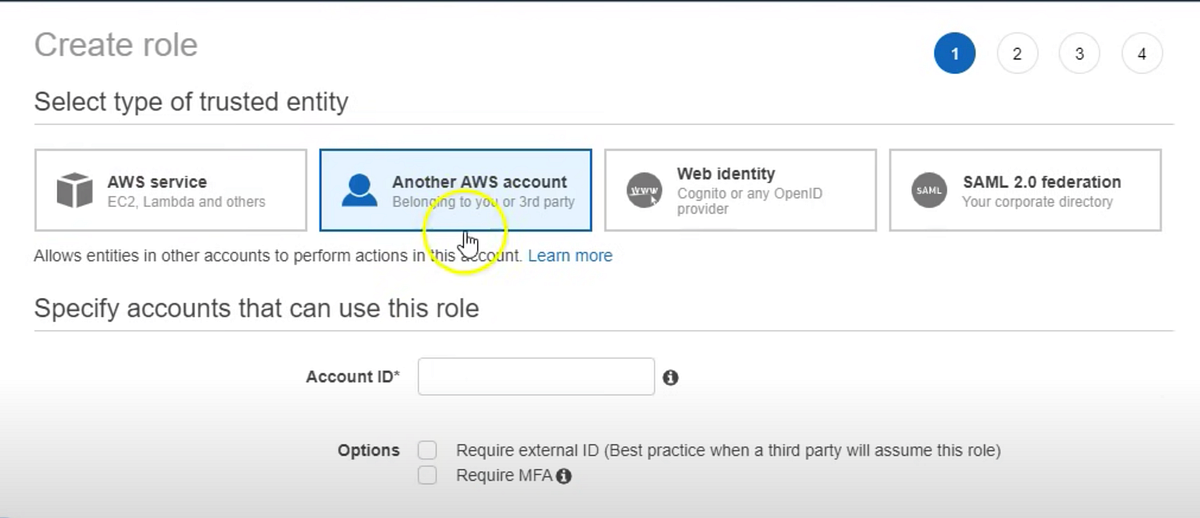Click 'Select type of trusted entity' heading
This screenshot has width=1200, height=518.
pos(191,102)
